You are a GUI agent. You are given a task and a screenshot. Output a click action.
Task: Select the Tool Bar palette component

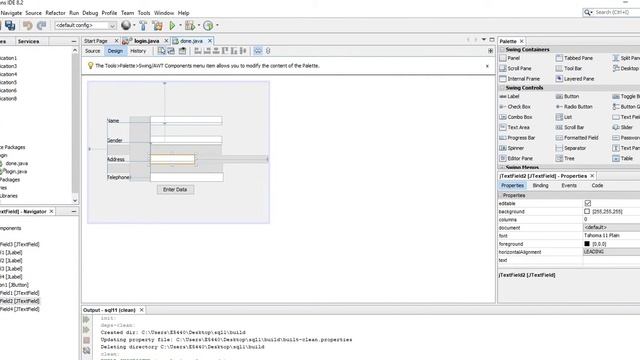click(569, 69)
